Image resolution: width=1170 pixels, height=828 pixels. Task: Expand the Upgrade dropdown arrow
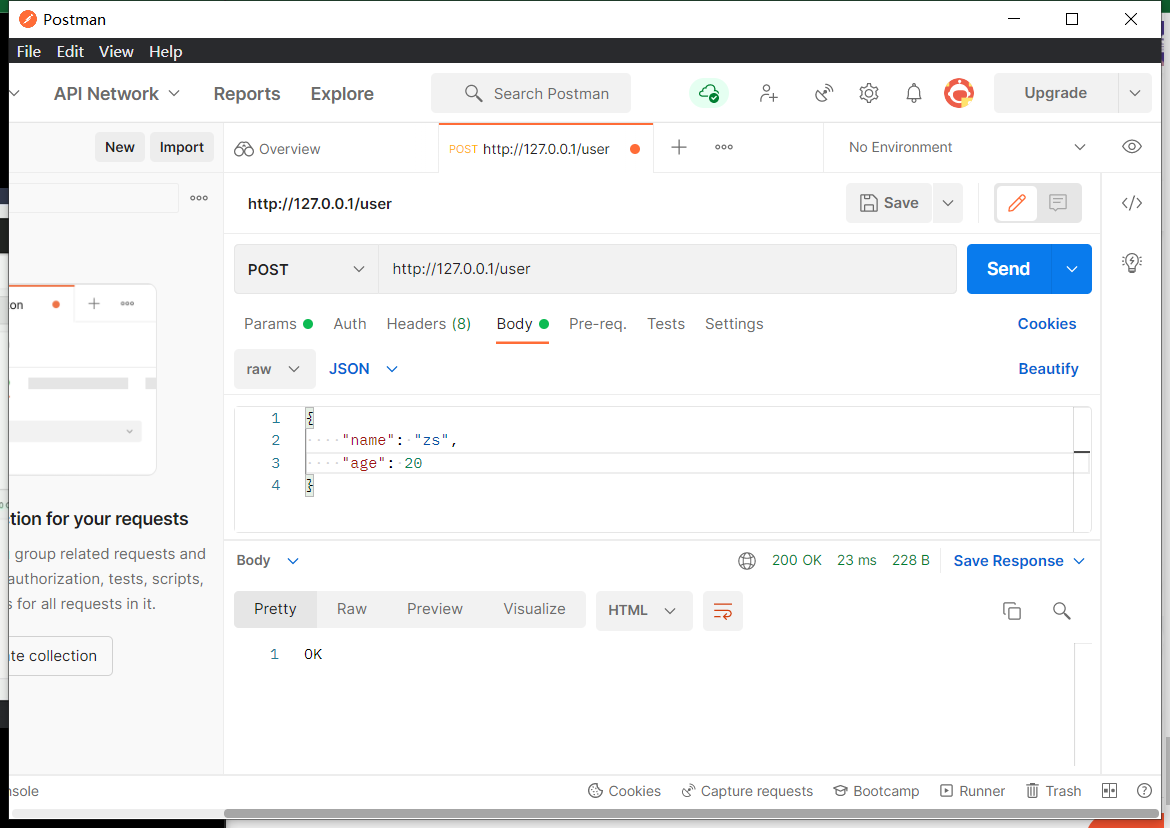[x=1134, y=93]
